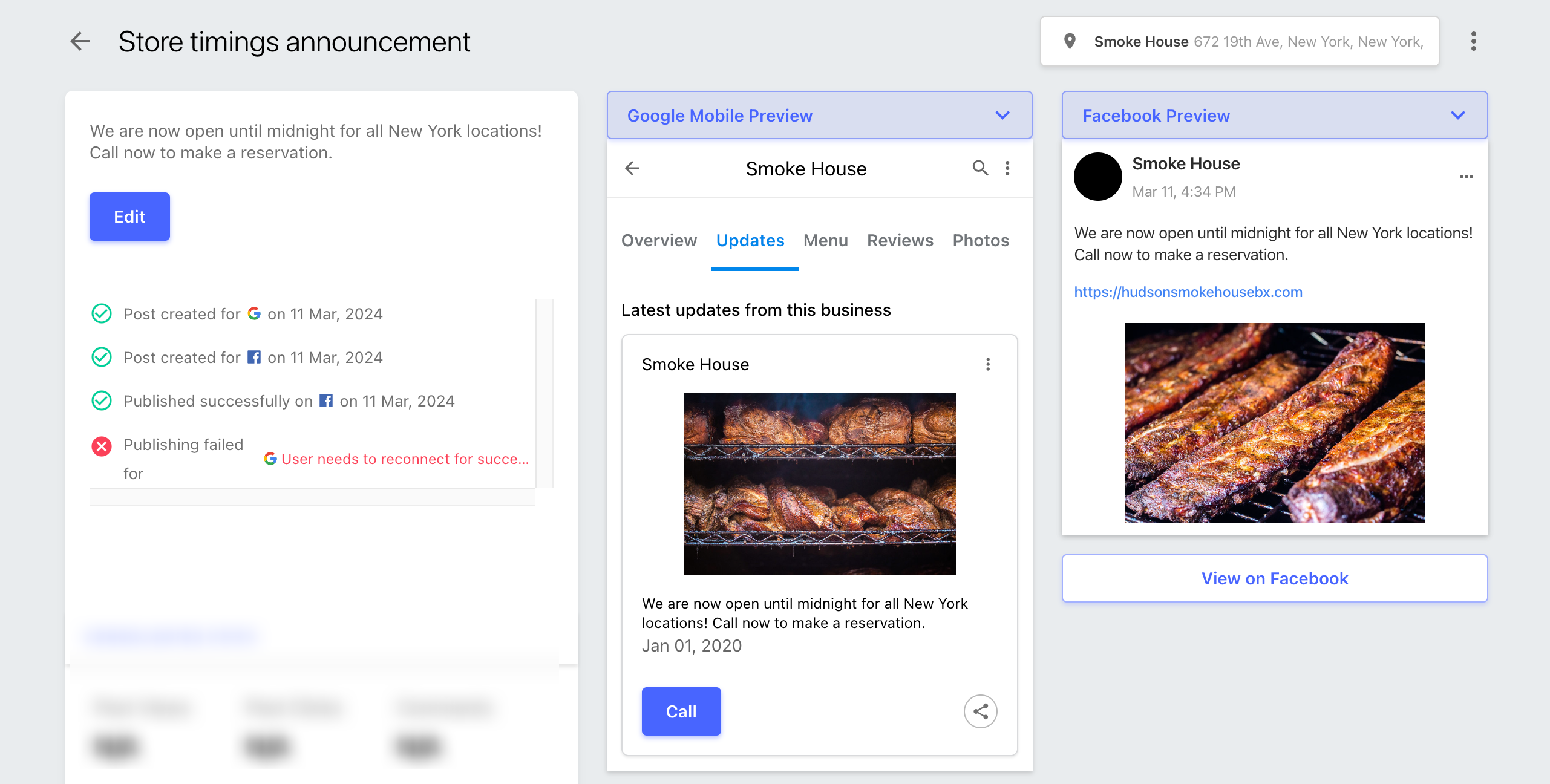Click the Facebook logo in Published successfully row
This screenshot has height=784, width=1550.
pyautogui.click(x=326, y=400)
